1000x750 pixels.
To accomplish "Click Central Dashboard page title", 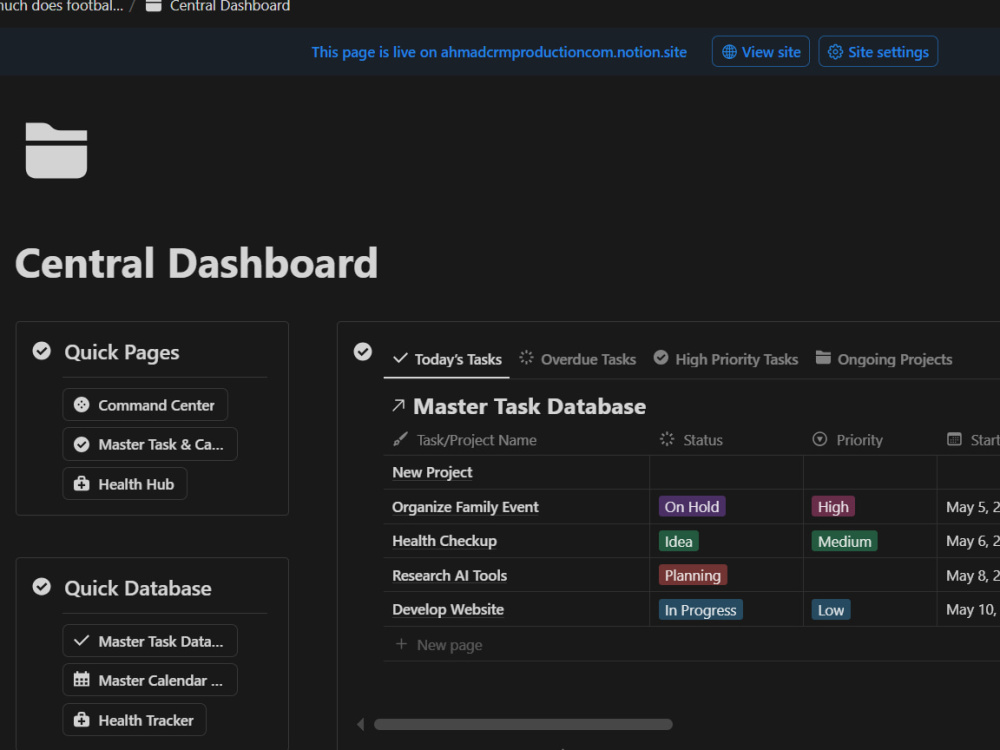I will click(196, 263).
